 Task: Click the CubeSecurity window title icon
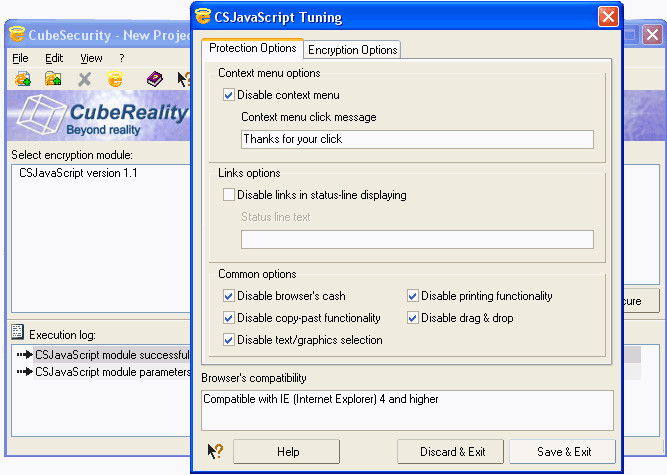pyautogui.click(x=17, y=34)
